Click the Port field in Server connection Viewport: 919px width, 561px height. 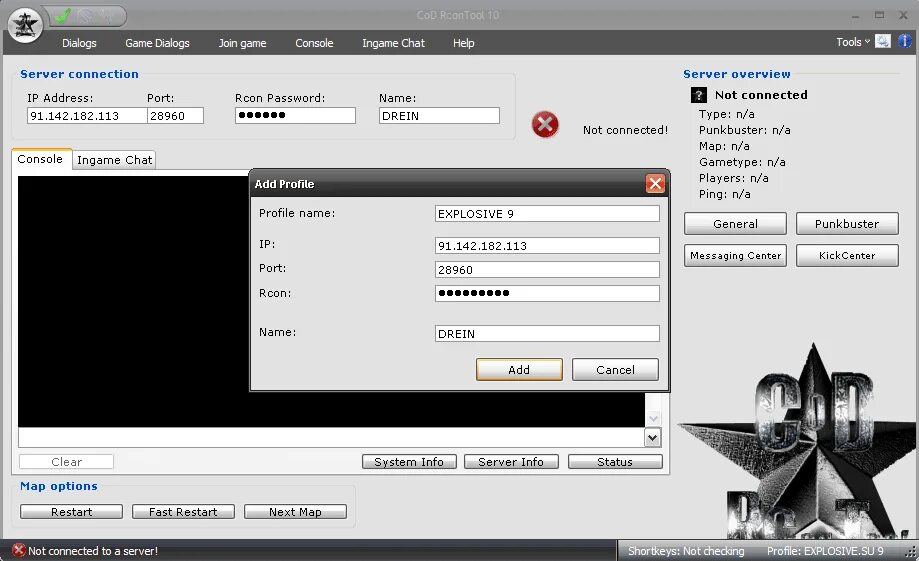[175, 115]
